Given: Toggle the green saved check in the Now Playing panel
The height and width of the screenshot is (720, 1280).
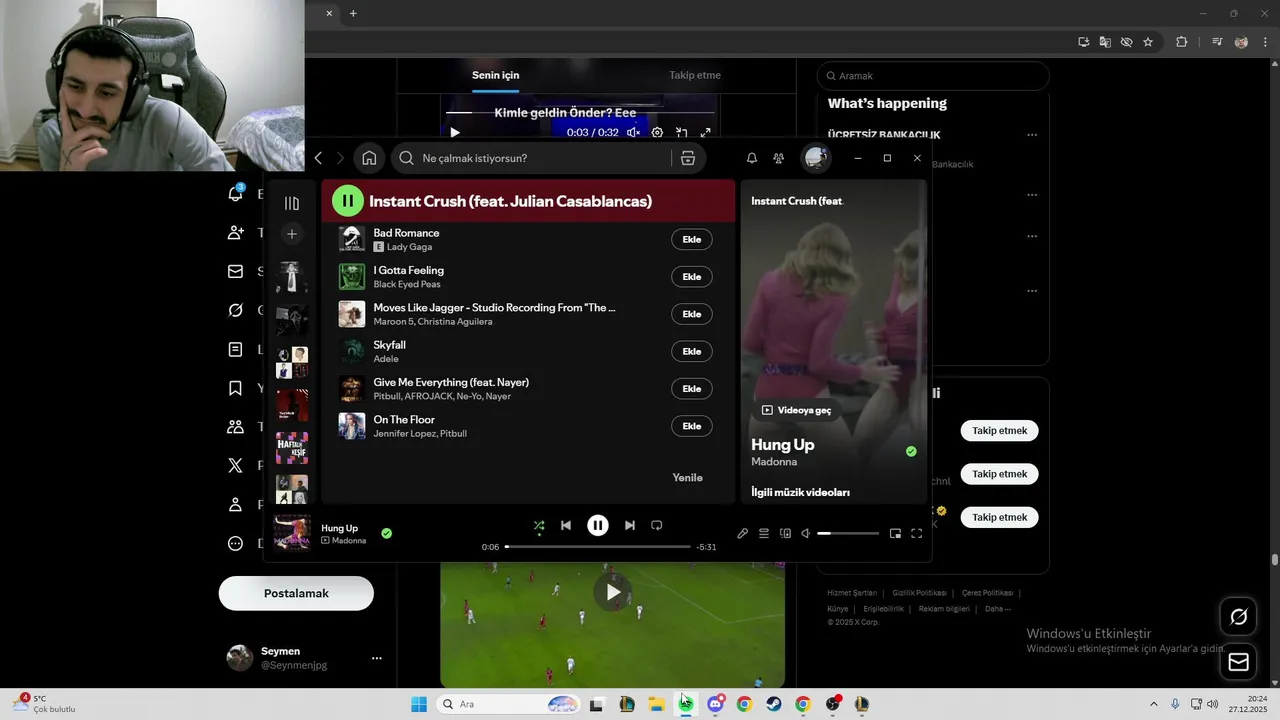Looking at the screenshot, I should point(911,452).
